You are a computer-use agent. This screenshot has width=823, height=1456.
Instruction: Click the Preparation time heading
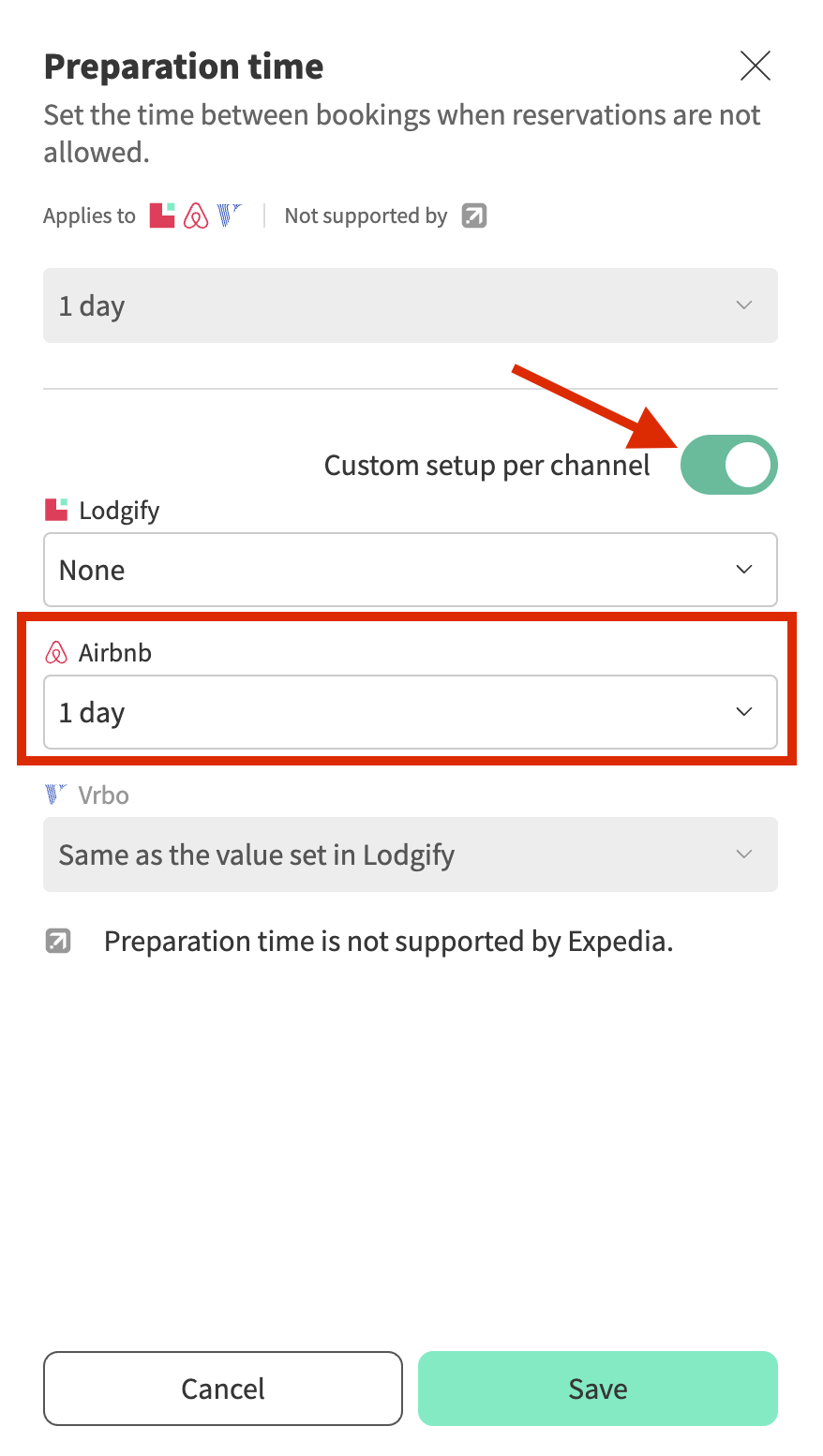tap(184, 67)
